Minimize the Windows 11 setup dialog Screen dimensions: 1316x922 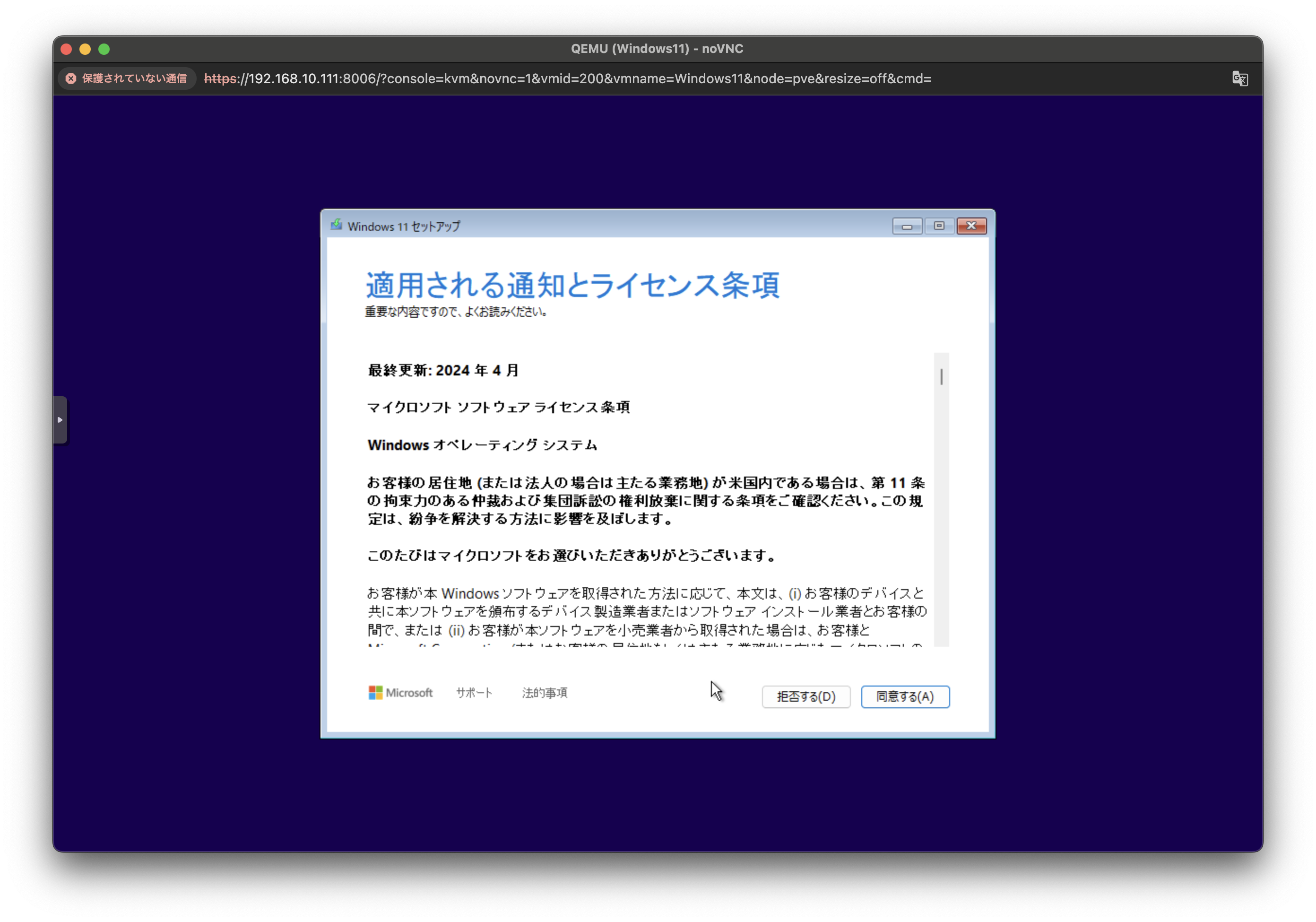coord(907,226)
